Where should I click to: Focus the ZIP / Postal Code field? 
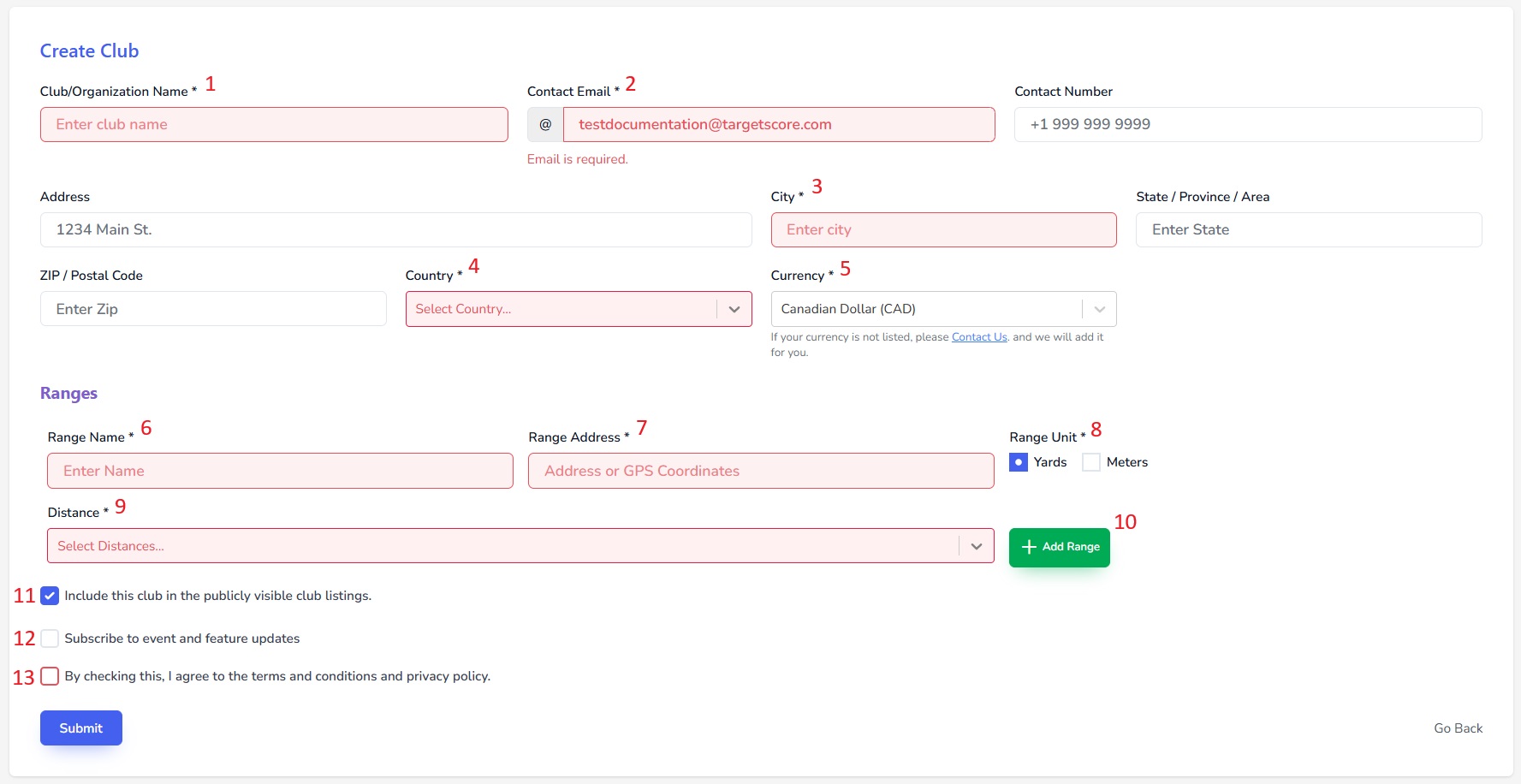point(212,309)
